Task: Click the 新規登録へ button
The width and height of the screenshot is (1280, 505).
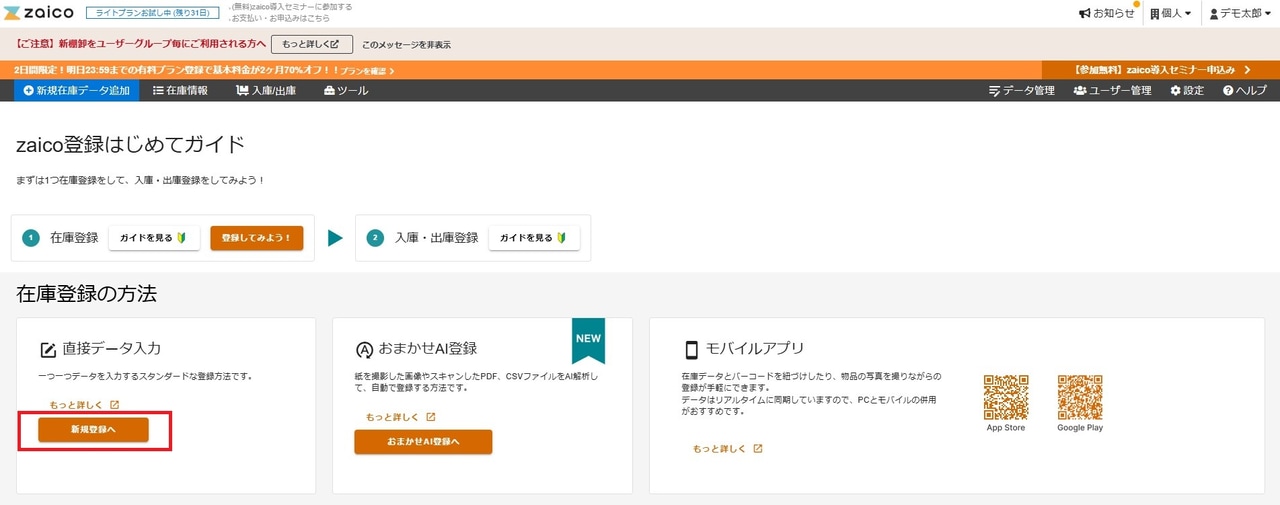Action: [x=93, y=429]
